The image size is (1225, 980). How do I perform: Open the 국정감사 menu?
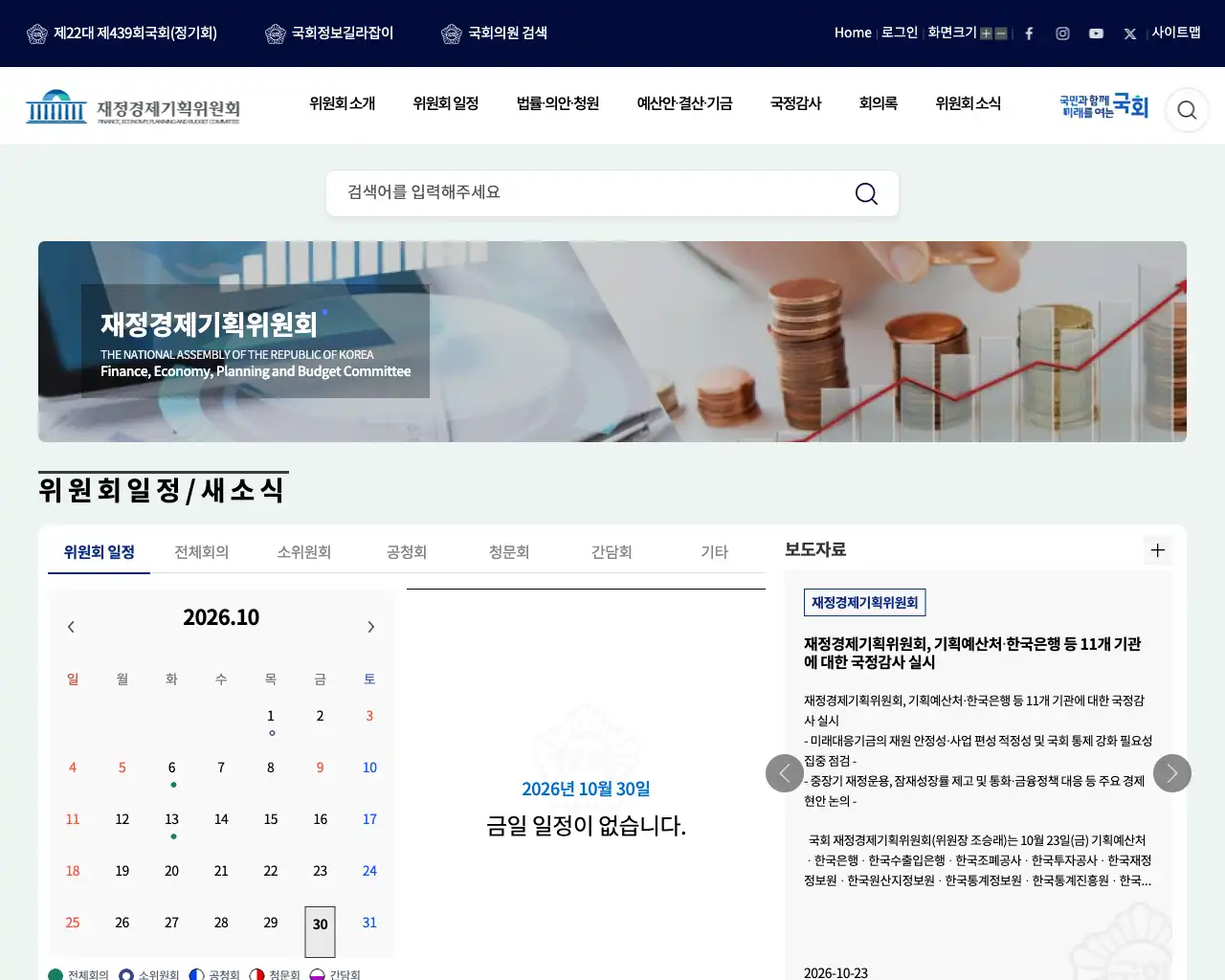coord(796,103)
